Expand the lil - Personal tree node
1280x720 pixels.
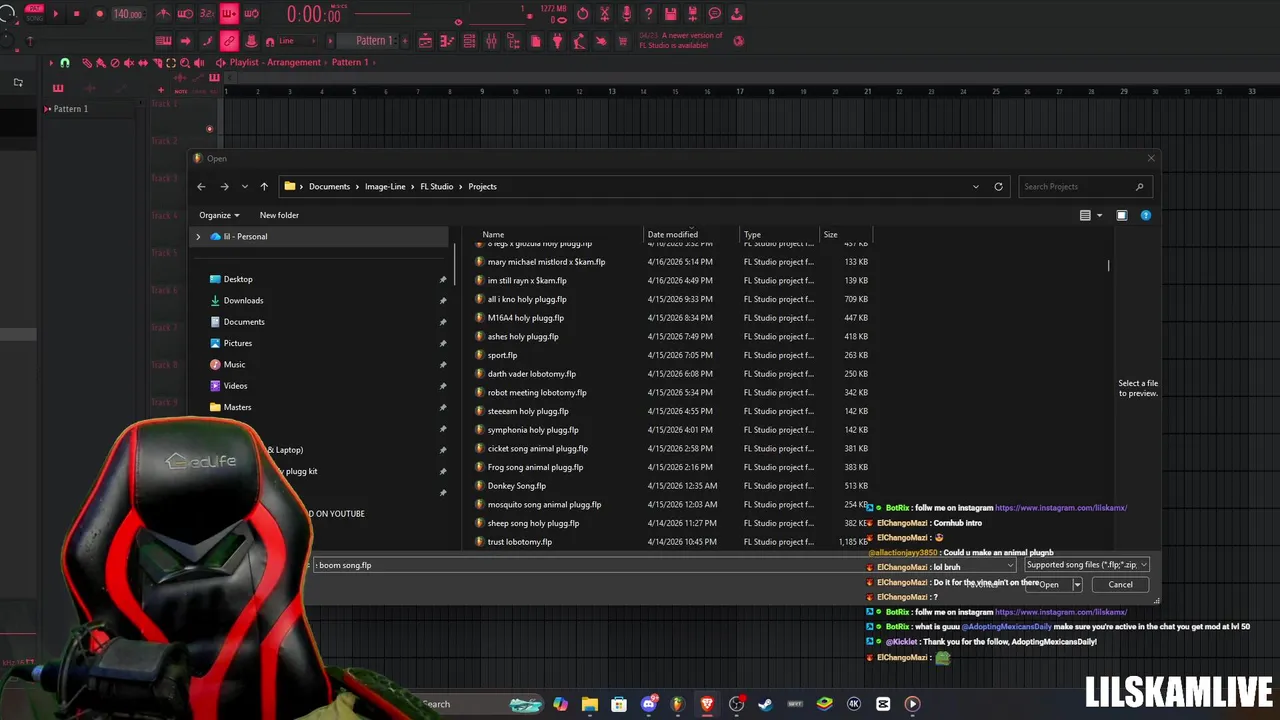point(198,237)
